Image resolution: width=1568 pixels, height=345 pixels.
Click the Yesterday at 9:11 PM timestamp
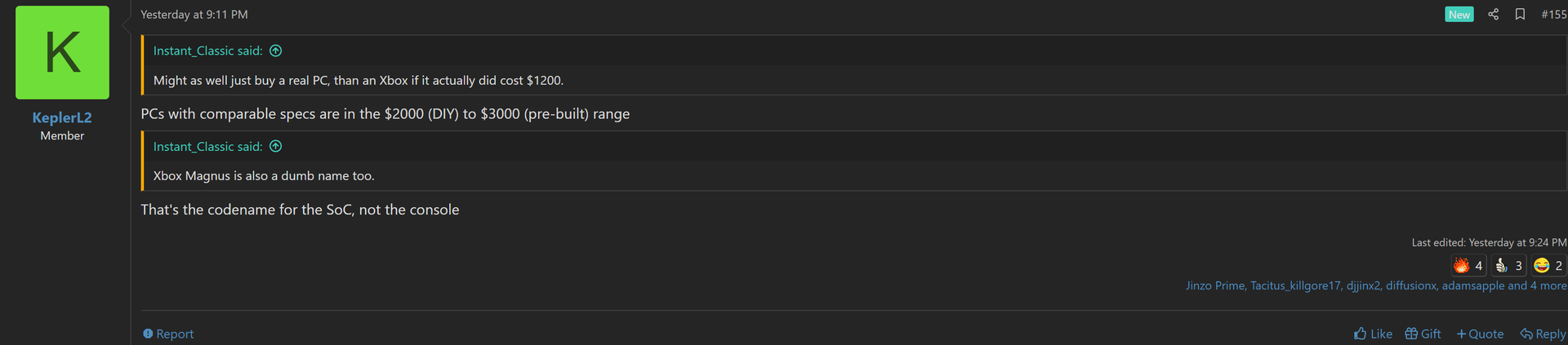pyautogui.click(x=194, y=15)
